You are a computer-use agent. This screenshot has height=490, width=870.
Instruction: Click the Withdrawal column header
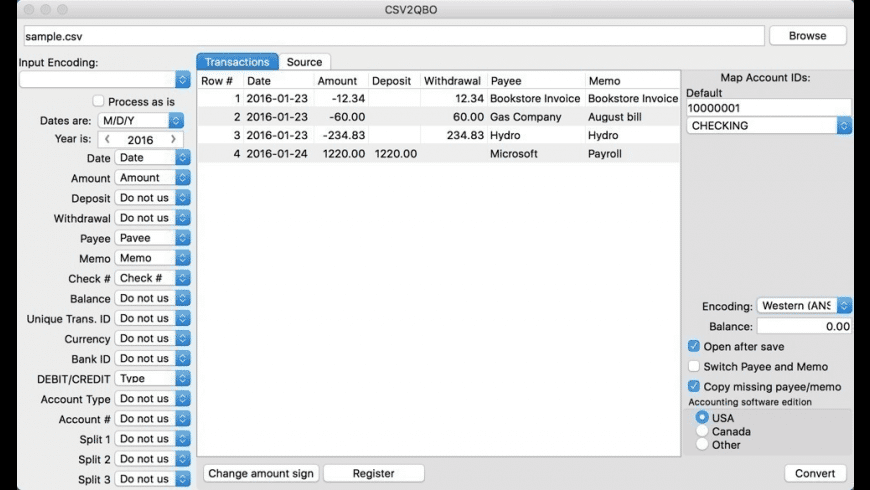(454, 80)
